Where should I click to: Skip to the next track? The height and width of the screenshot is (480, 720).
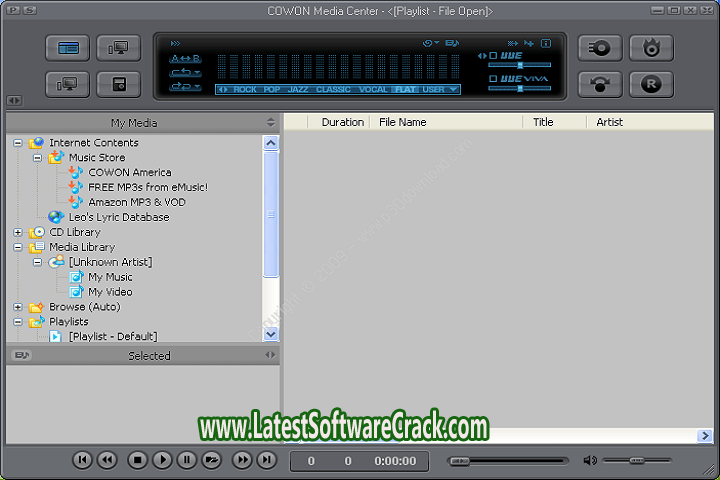pyautogui.click(x=266, y=460)
